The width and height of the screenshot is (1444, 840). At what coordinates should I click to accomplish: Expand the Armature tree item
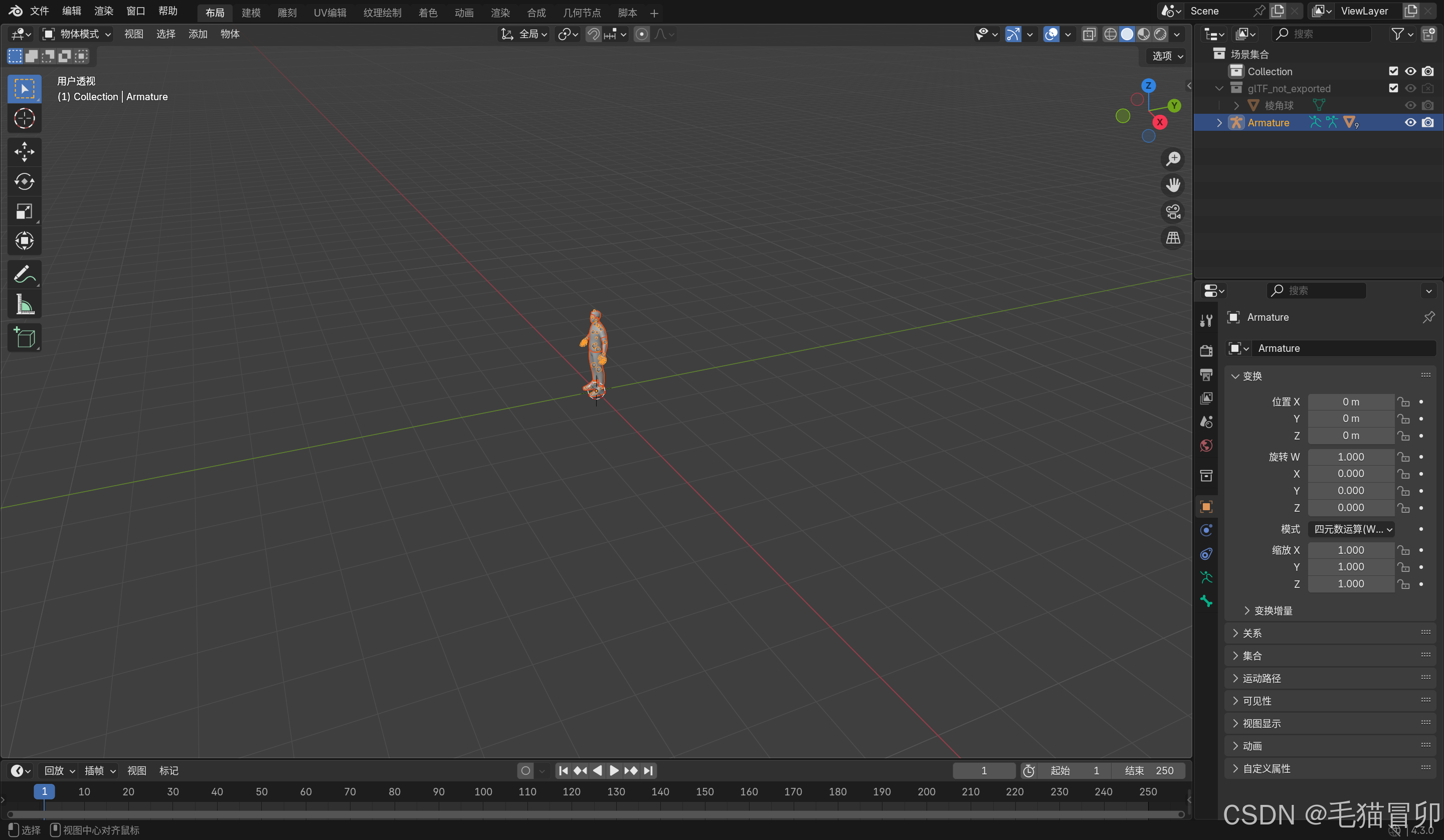pos(1219,123)
